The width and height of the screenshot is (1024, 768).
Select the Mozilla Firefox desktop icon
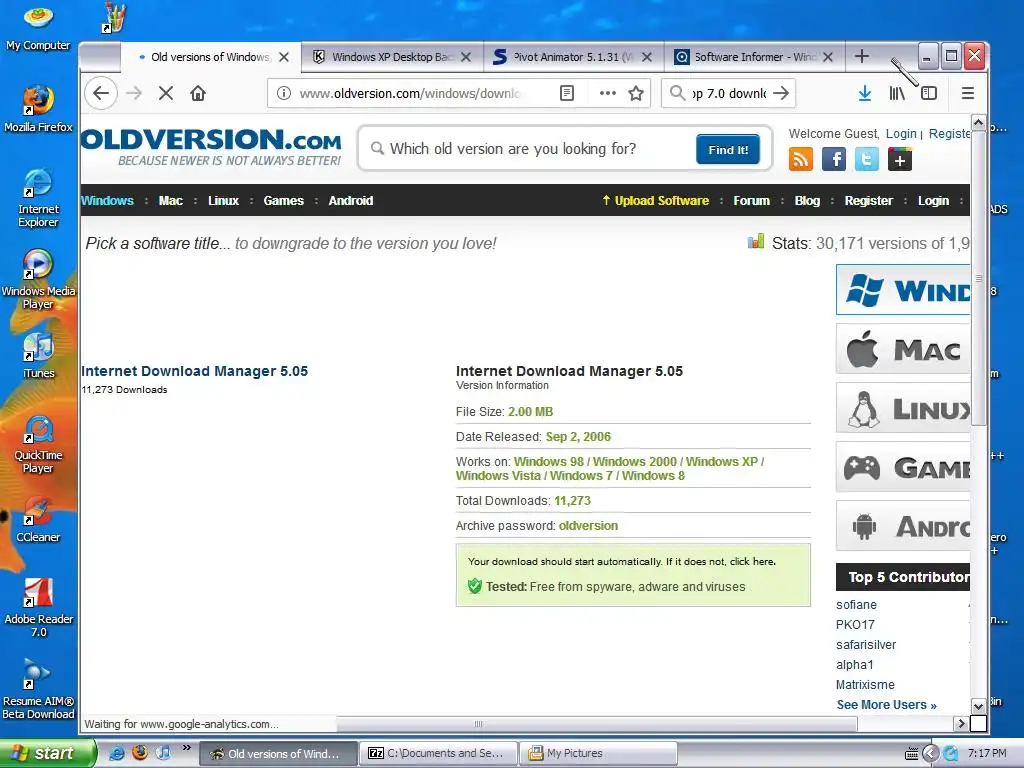point(38,108)
